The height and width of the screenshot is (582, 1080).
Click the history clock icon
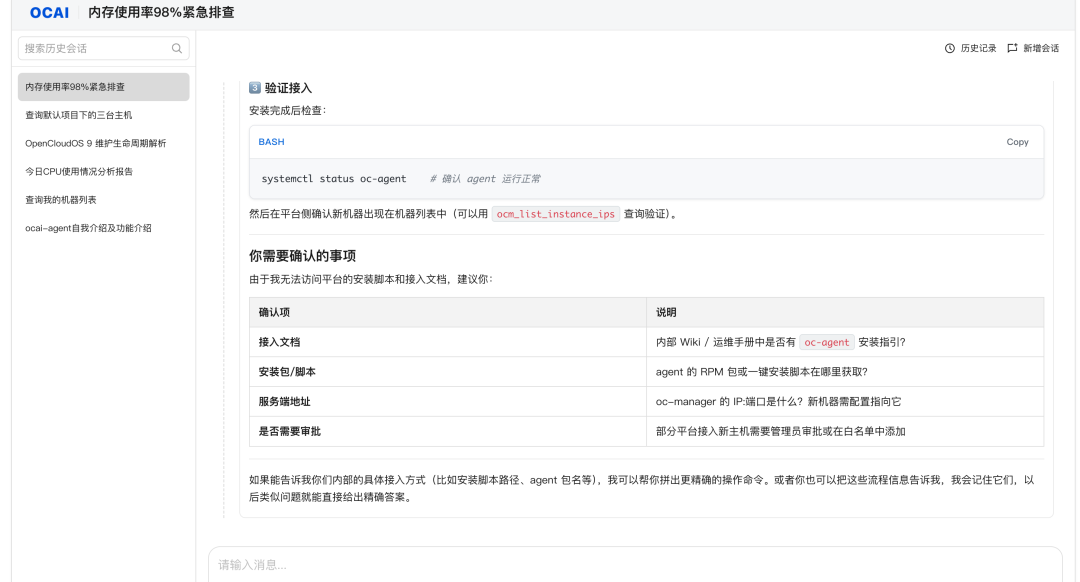pyautogui.click(x=950, y=48)
